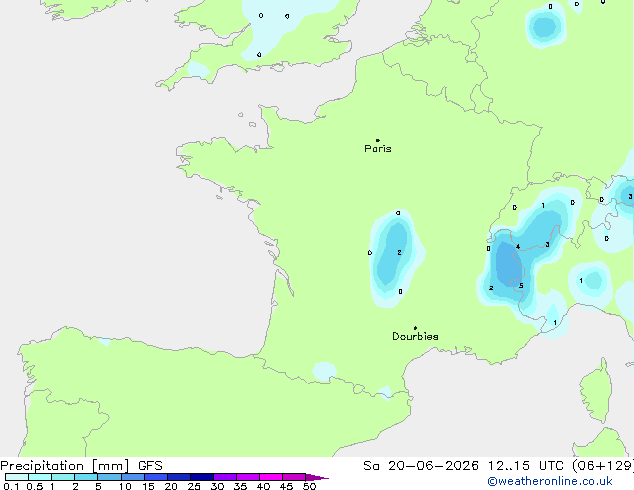The height and width of the screenshot is (490, 634).
Task: Select the Dourbies location dot marker
Action: click(415, 328)
